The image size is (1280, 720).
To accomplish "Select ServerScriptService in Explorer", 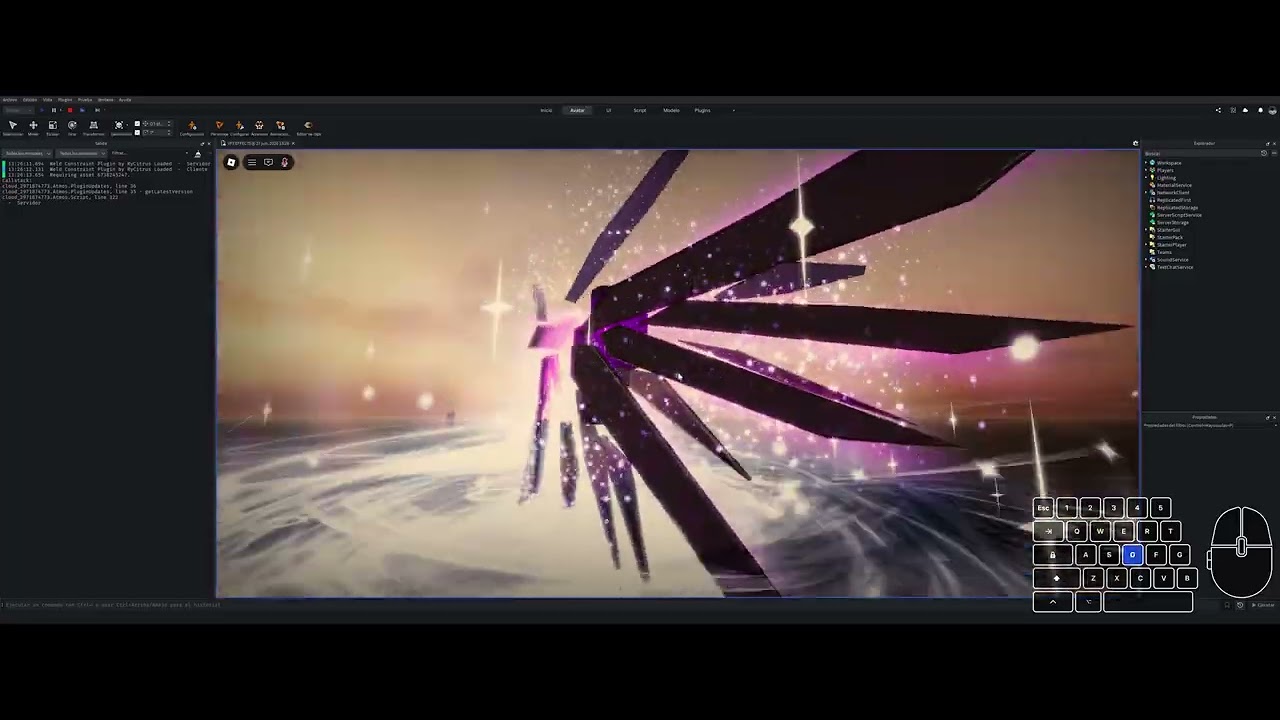I will [x=1179, y=215].
